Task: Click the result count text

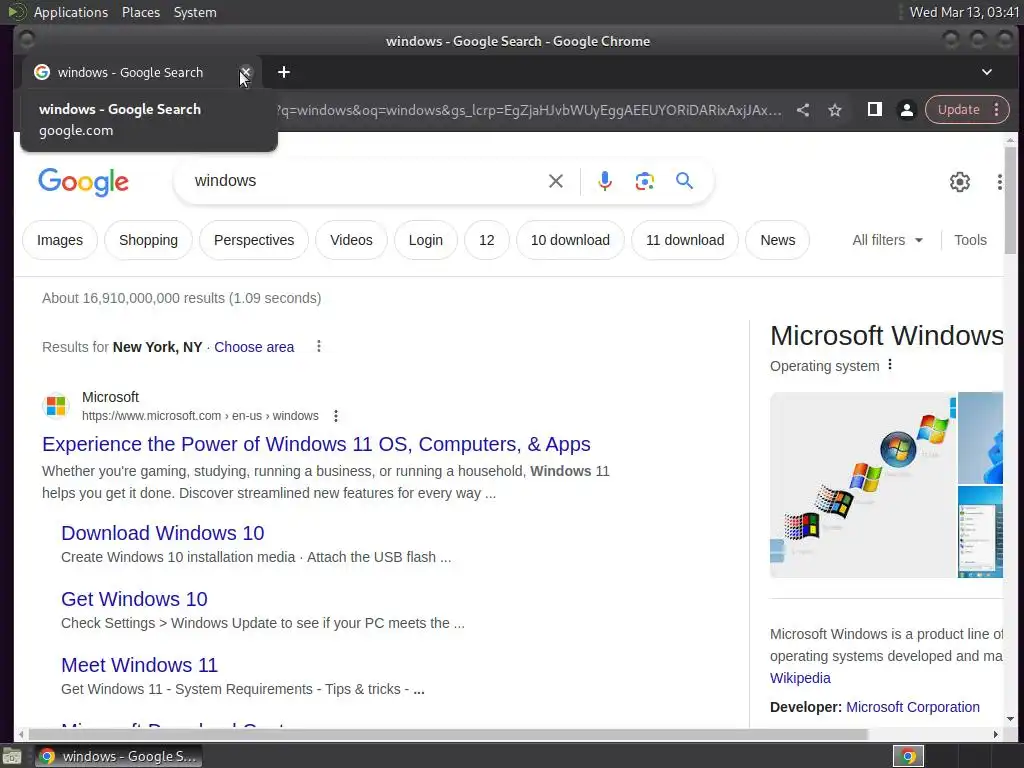Action: pyautogui.click(x=182, y=298)
